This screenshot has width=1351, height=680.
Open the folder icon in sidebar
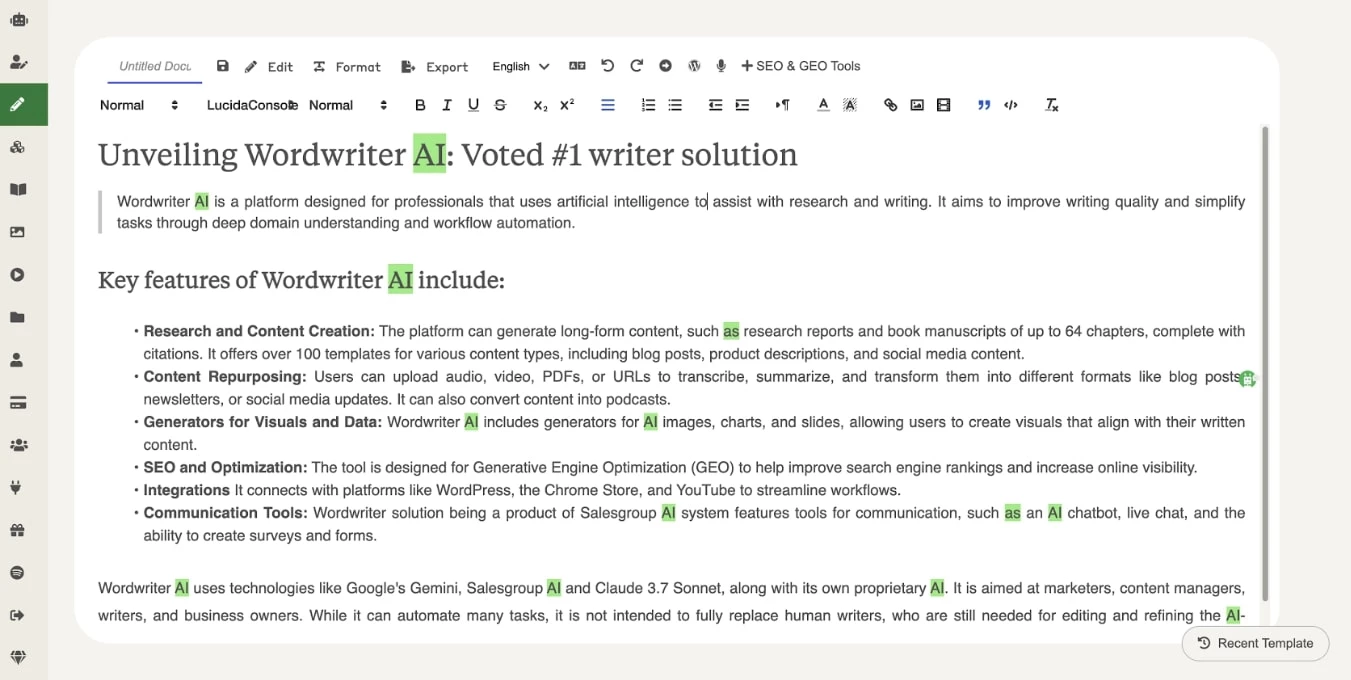click(x=18, y=317)
